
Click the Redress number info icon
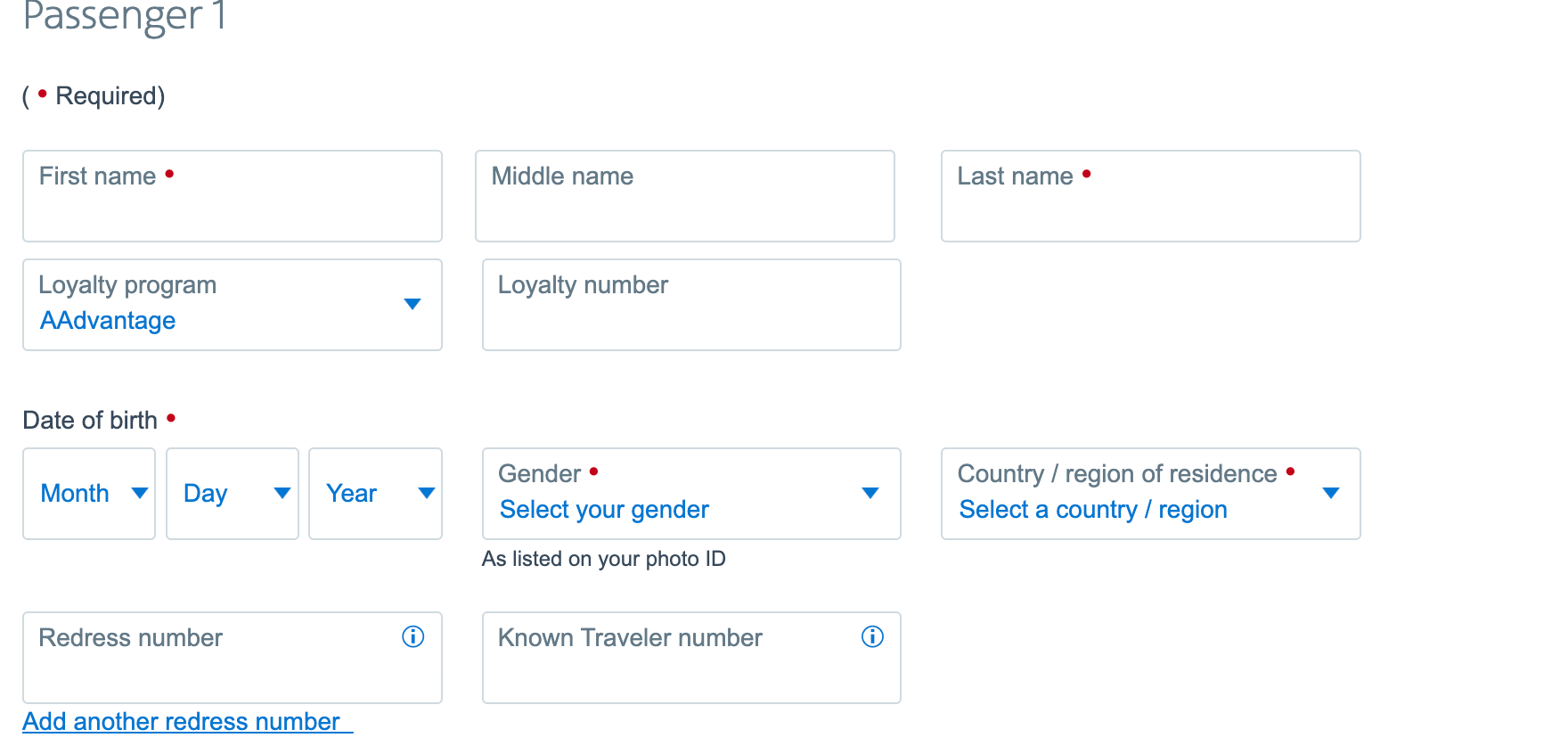click(412, 636)
